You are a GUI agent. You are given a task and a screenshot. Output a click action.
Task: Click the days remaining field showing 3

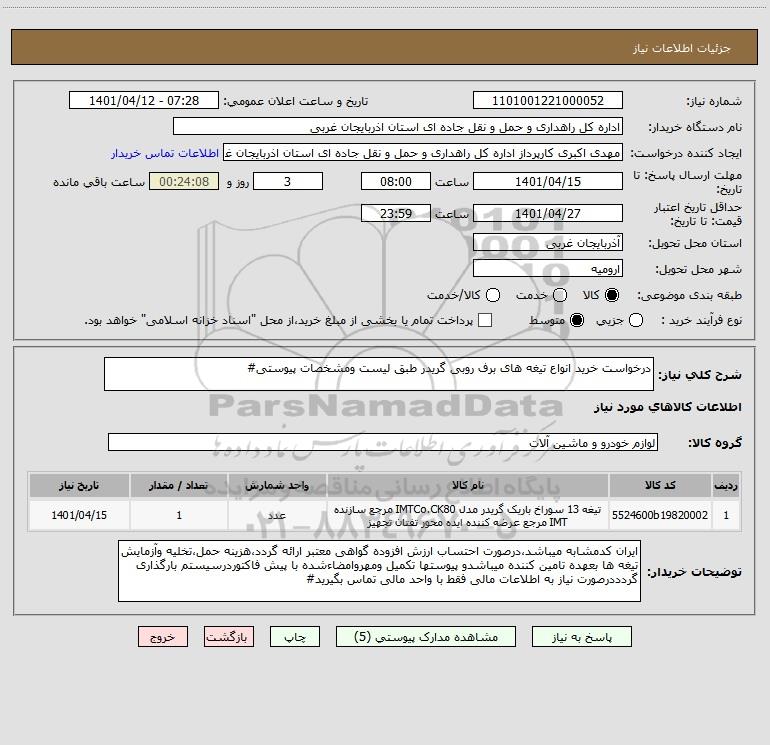tap(288, 181)
